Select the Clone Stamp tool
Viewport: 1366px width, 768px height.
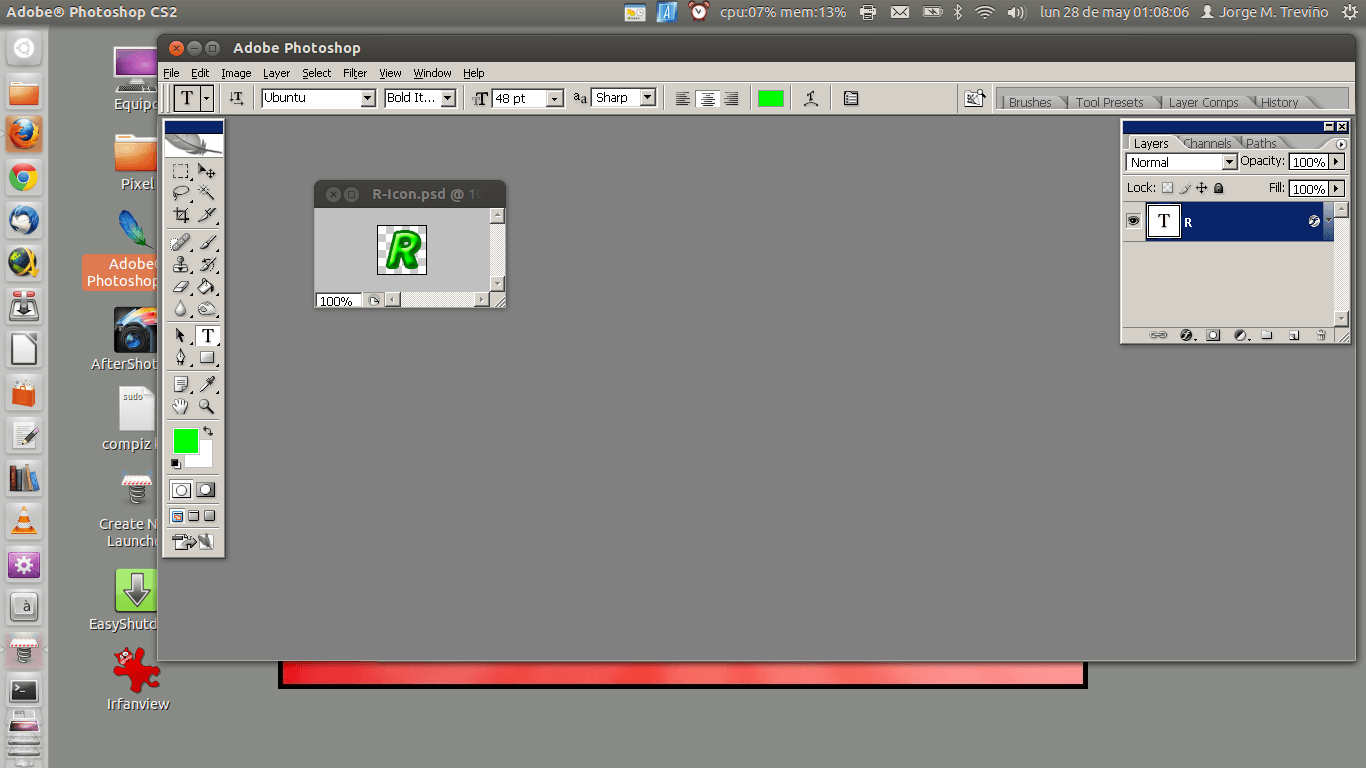(x=181, y=265)
